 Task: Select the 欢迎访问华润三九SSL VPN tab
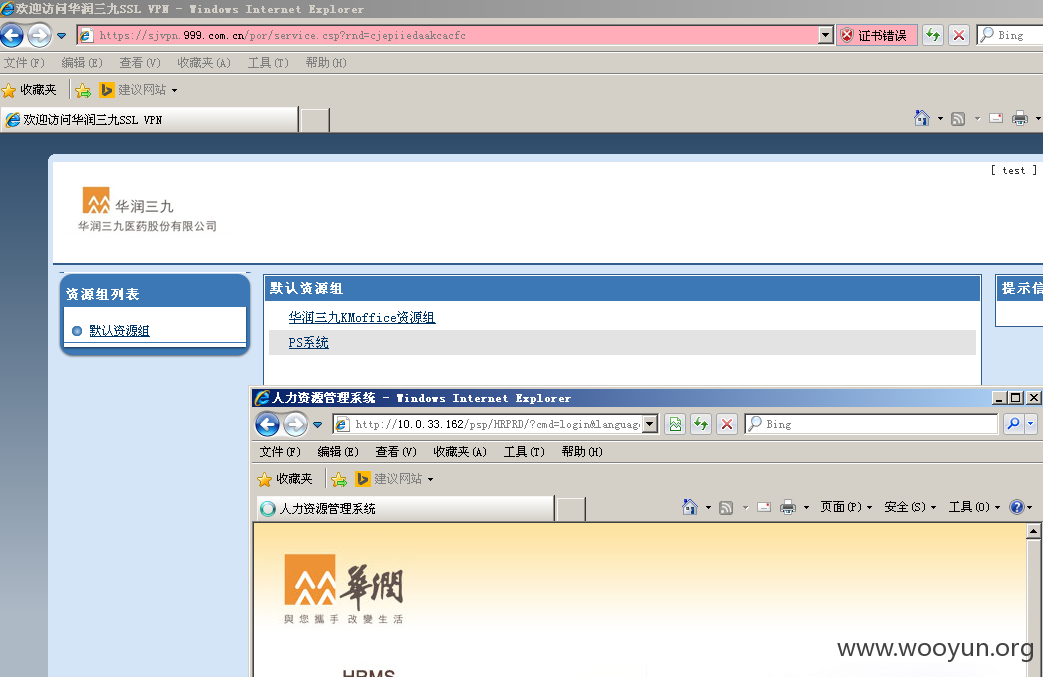click(x=150, y=120)
